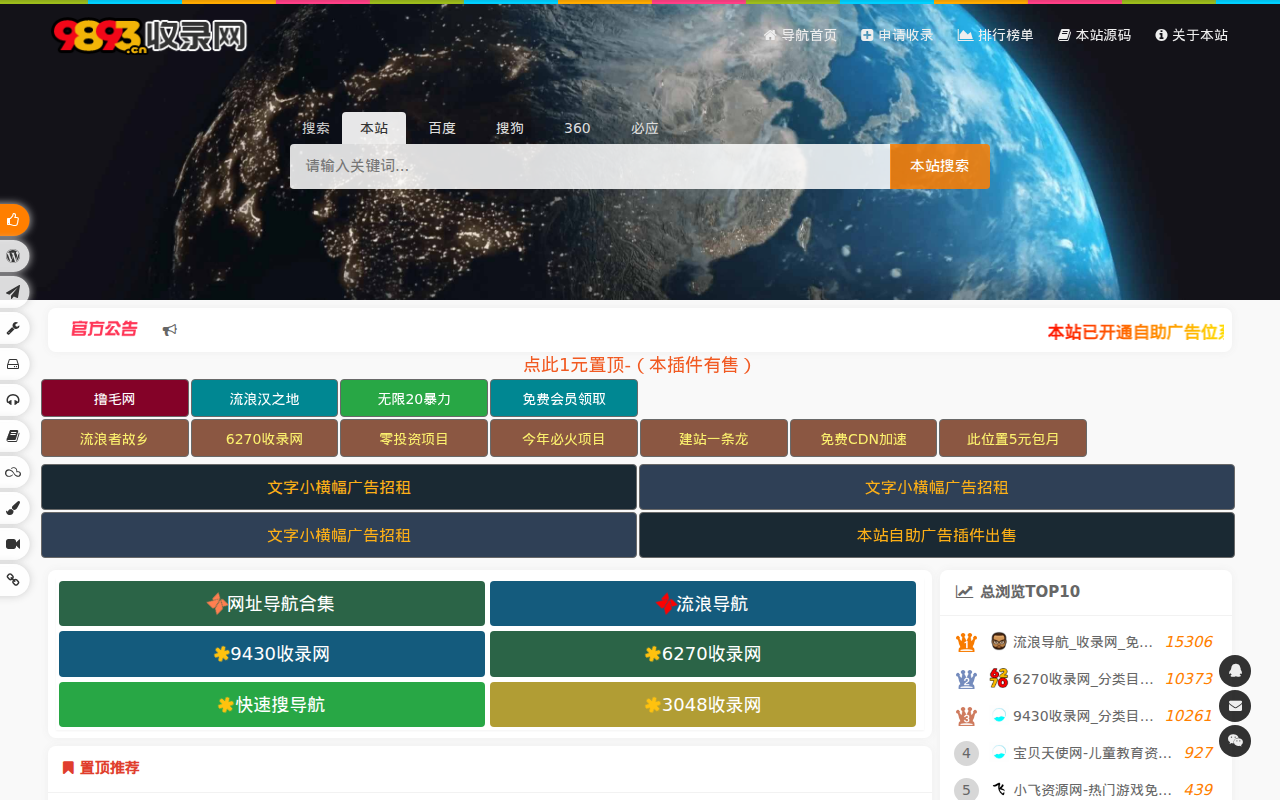Open 9430收录网_分类目 entry in TOP10
This screenshot has width=1280, height=800.
1083,716
